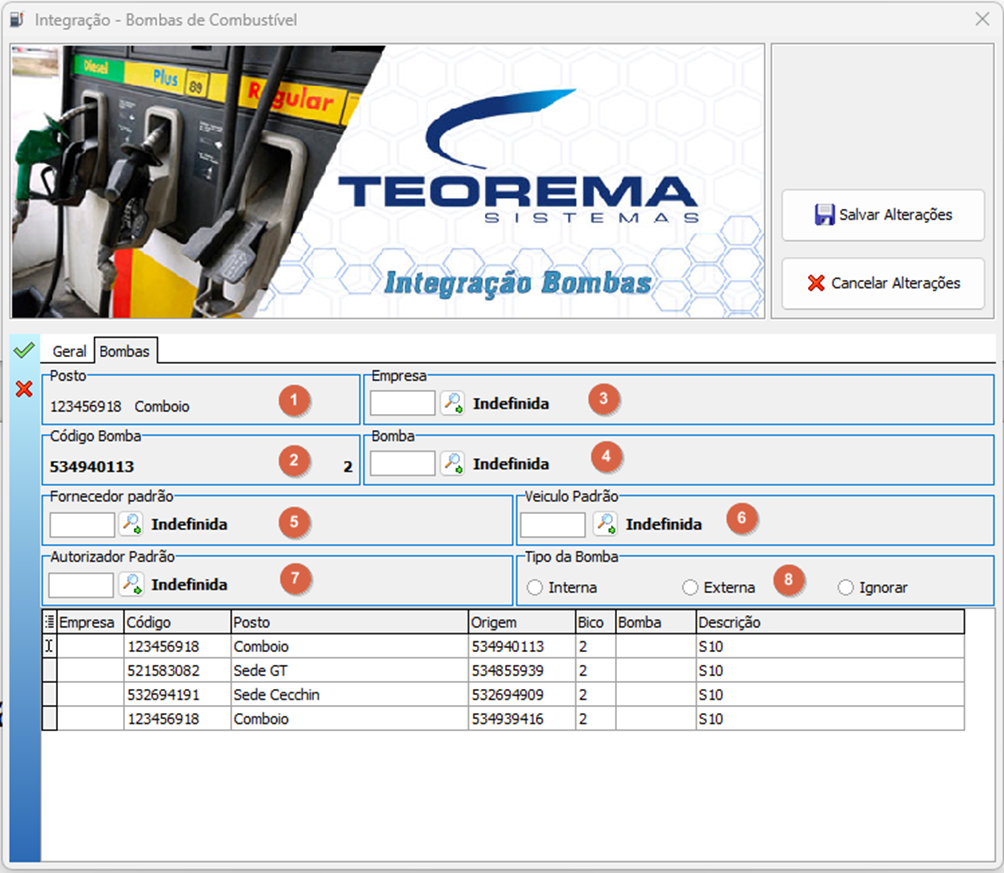Switch to the Bombas tab
This screenshot has height=873, width=1004.
(x=125, y=351)
